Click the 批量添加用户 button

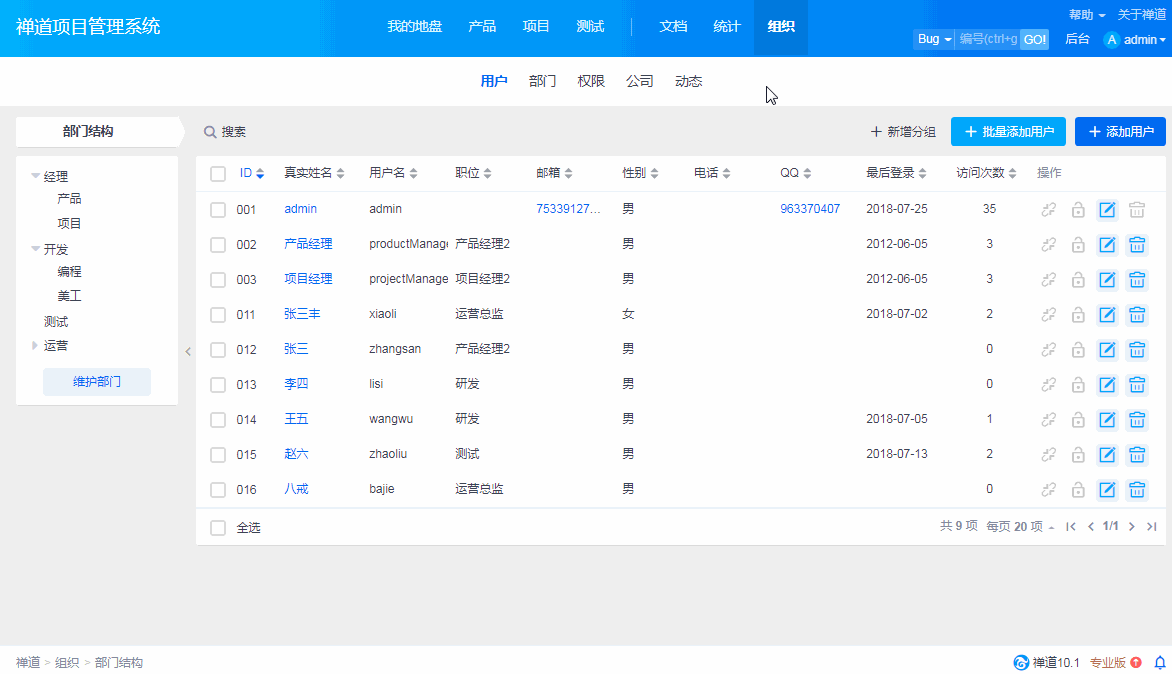[x=1008, y=132]
